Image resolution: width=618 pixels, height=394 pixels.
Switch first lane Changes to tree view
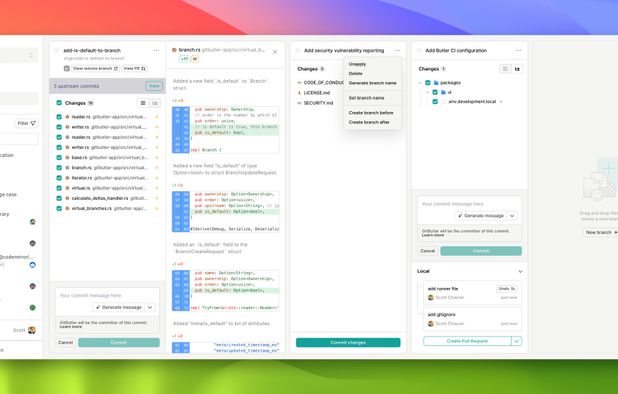point(155,103)
